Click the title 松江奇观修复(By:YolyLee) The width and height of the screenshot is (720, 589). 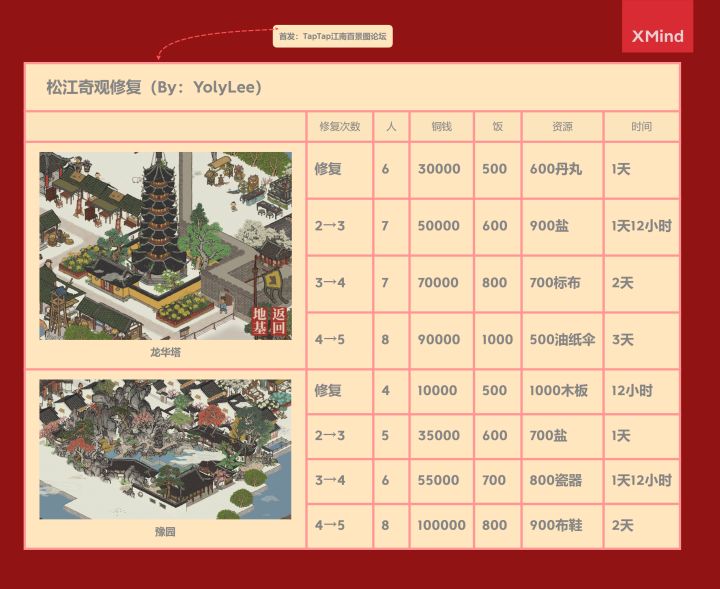point(154,87)
